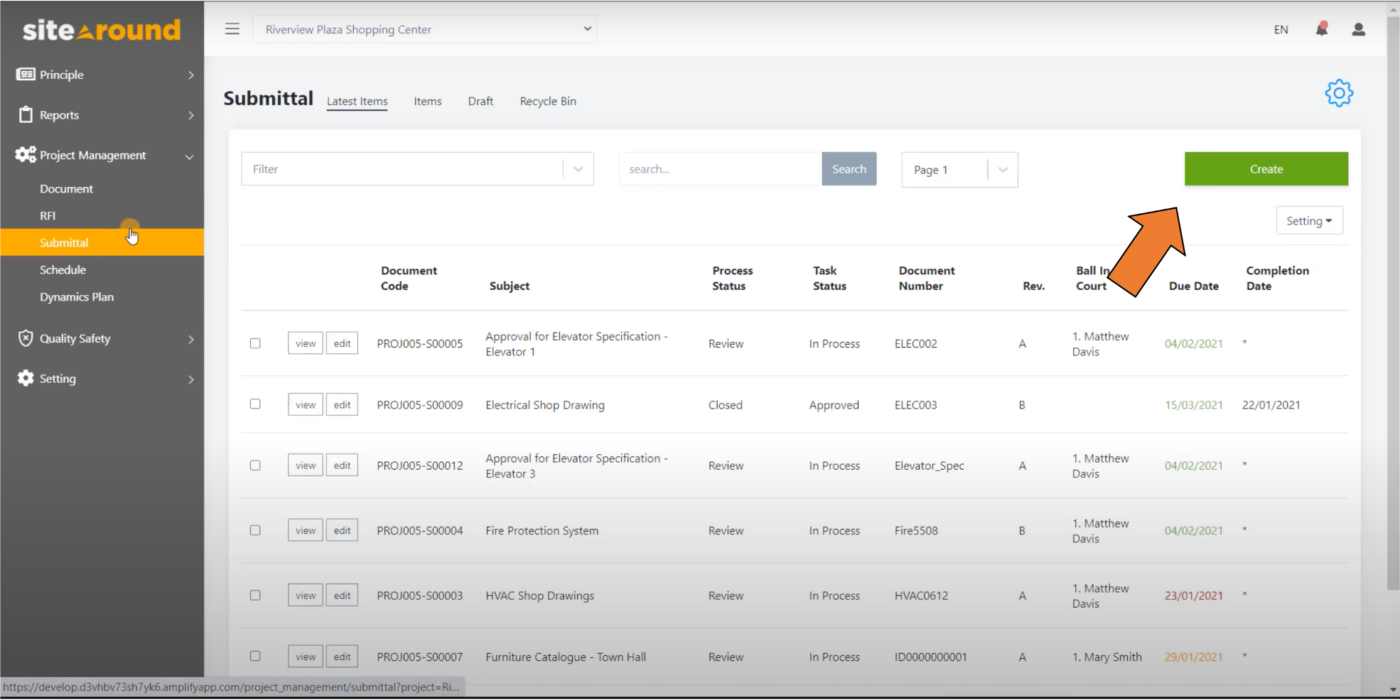Tick checkbox for PROJ005-S00012 row

tap(255, 465)
